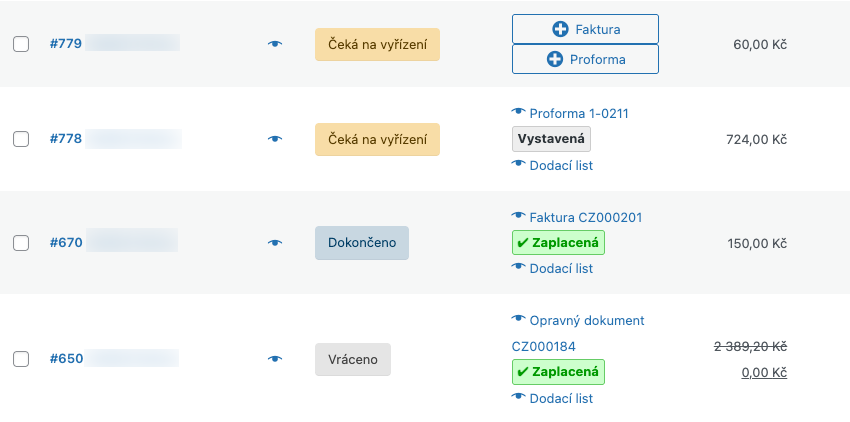The width and height of the screenshot is (850, 422).
Task: Open order #779 link
Action: click(66, 43)
